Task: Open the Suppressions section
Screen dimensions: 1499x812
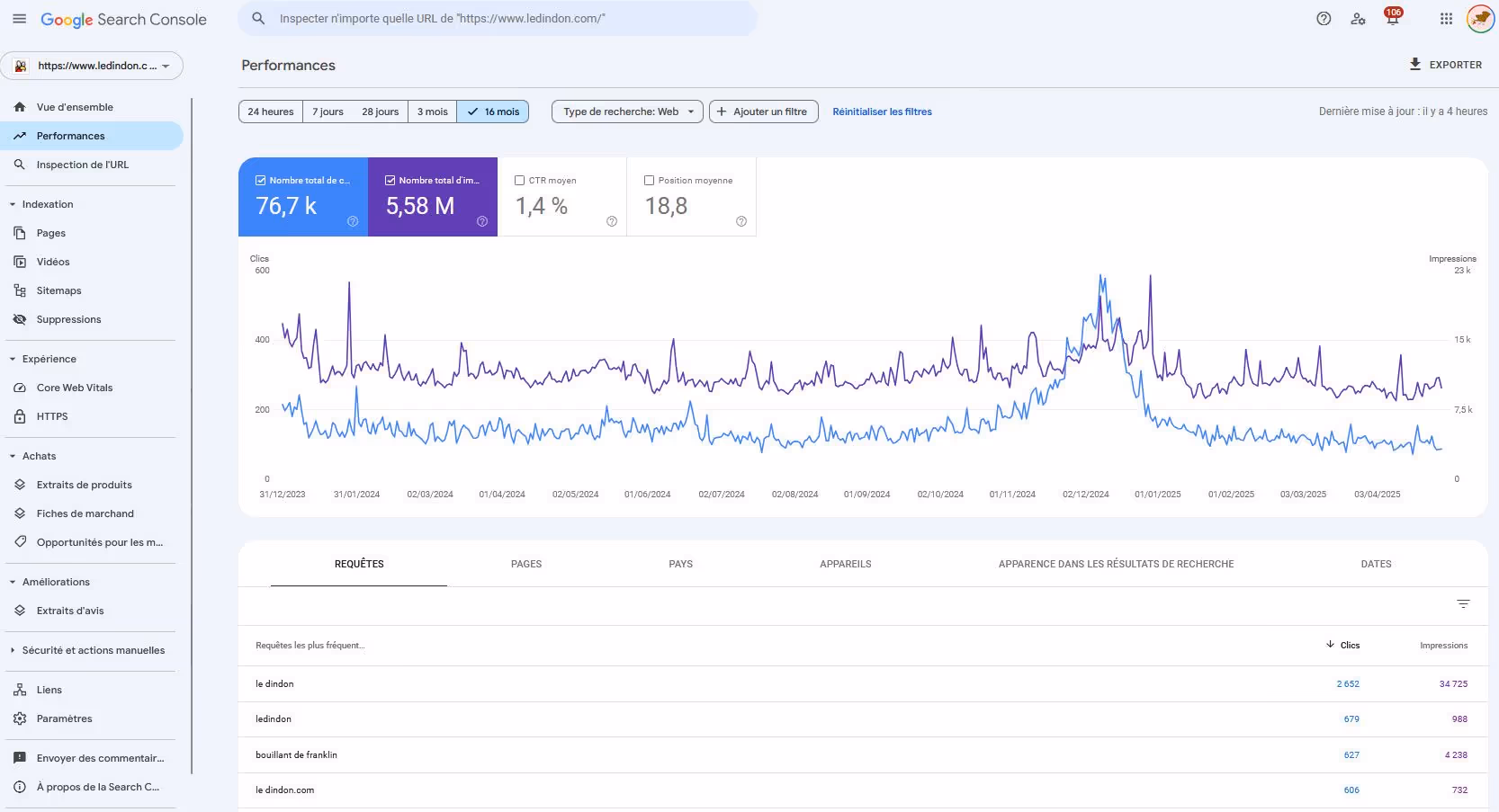Action: (x=93, y=319)
